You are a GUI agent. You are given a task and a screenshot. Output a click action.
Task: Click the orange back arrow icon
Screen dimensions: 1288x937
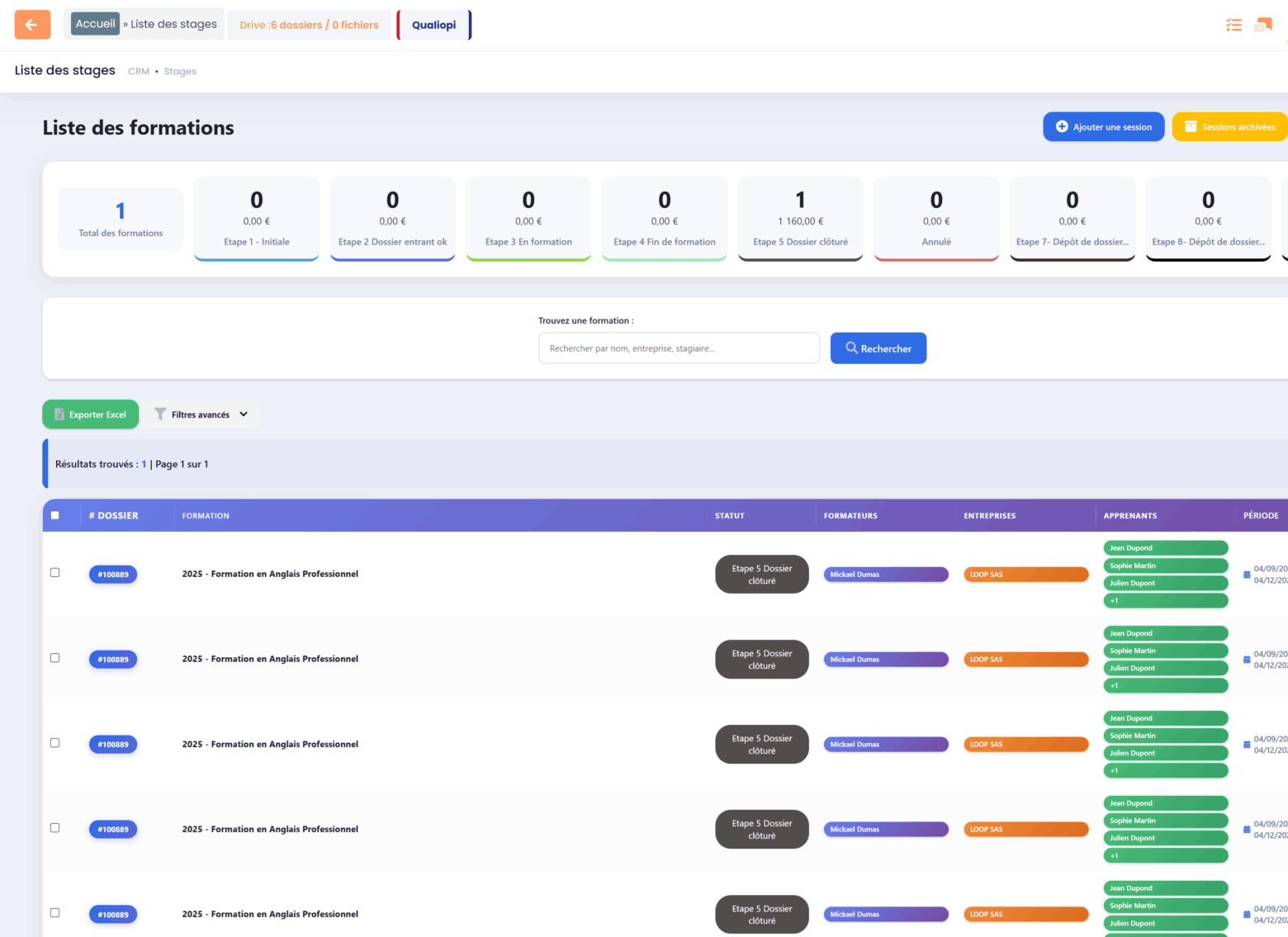pyautogui.click(x=32, y=25)
